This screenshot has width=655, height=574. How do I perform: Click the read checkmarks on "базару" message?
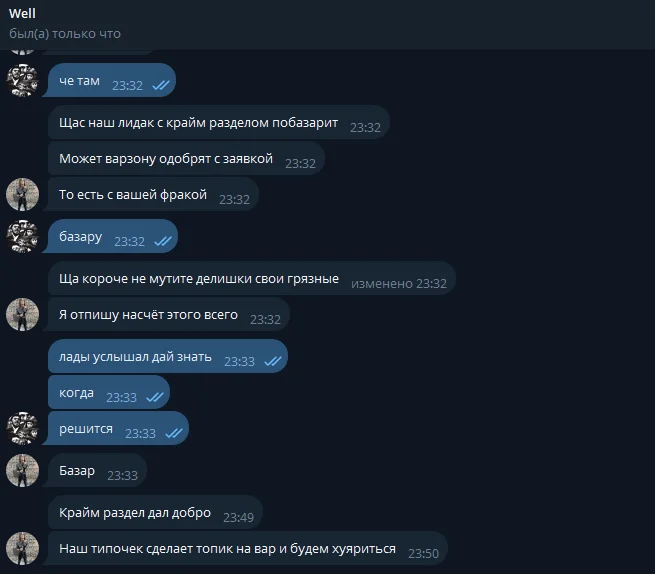[x=163, y=241]
